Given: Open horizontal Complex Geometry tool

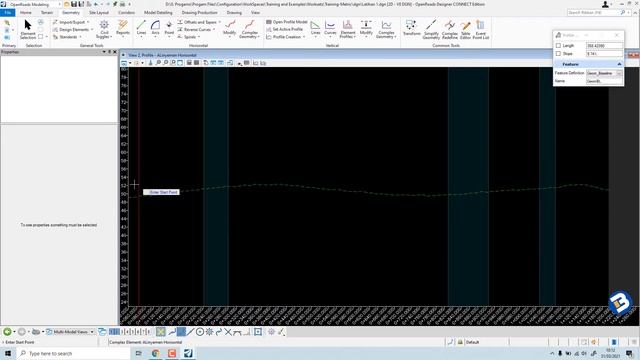Looking at the screenshot, I should (x=249, y=29).
